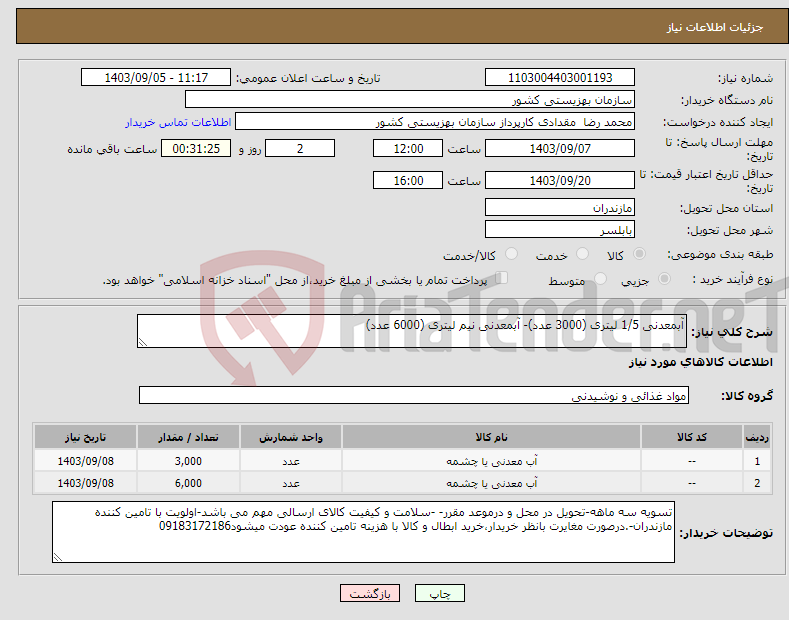
Task: Click row number 2 cell
Action: point(757,483)
